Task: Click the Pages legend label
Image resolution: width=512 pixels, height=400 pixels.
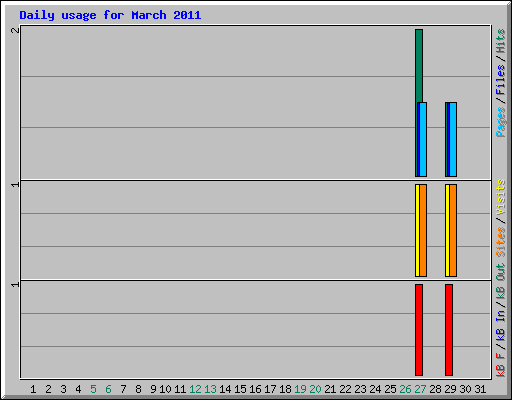Action: tap(500, 122)
